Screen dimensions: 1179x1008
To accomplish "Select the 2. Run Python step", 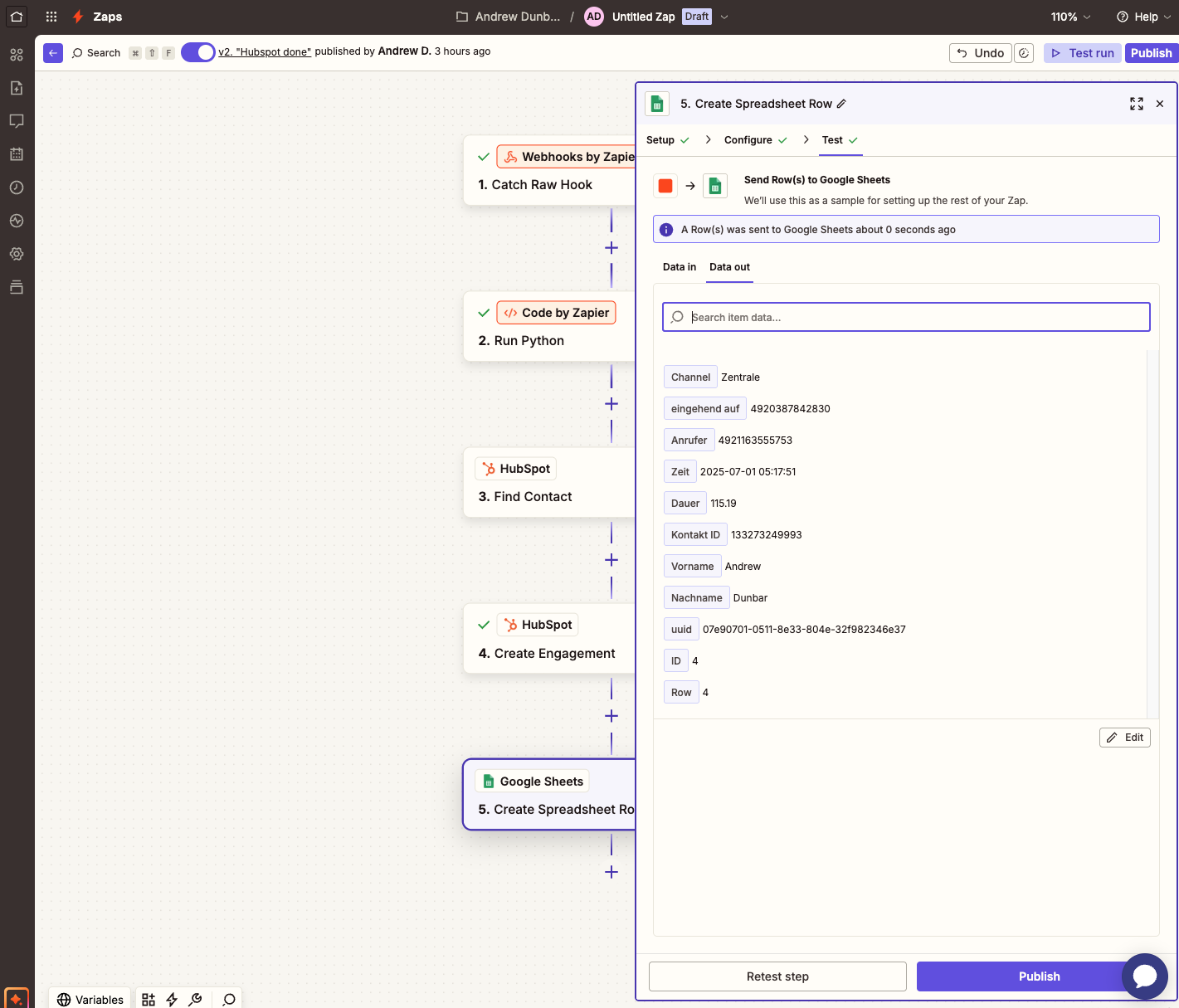I will (549, 326).
